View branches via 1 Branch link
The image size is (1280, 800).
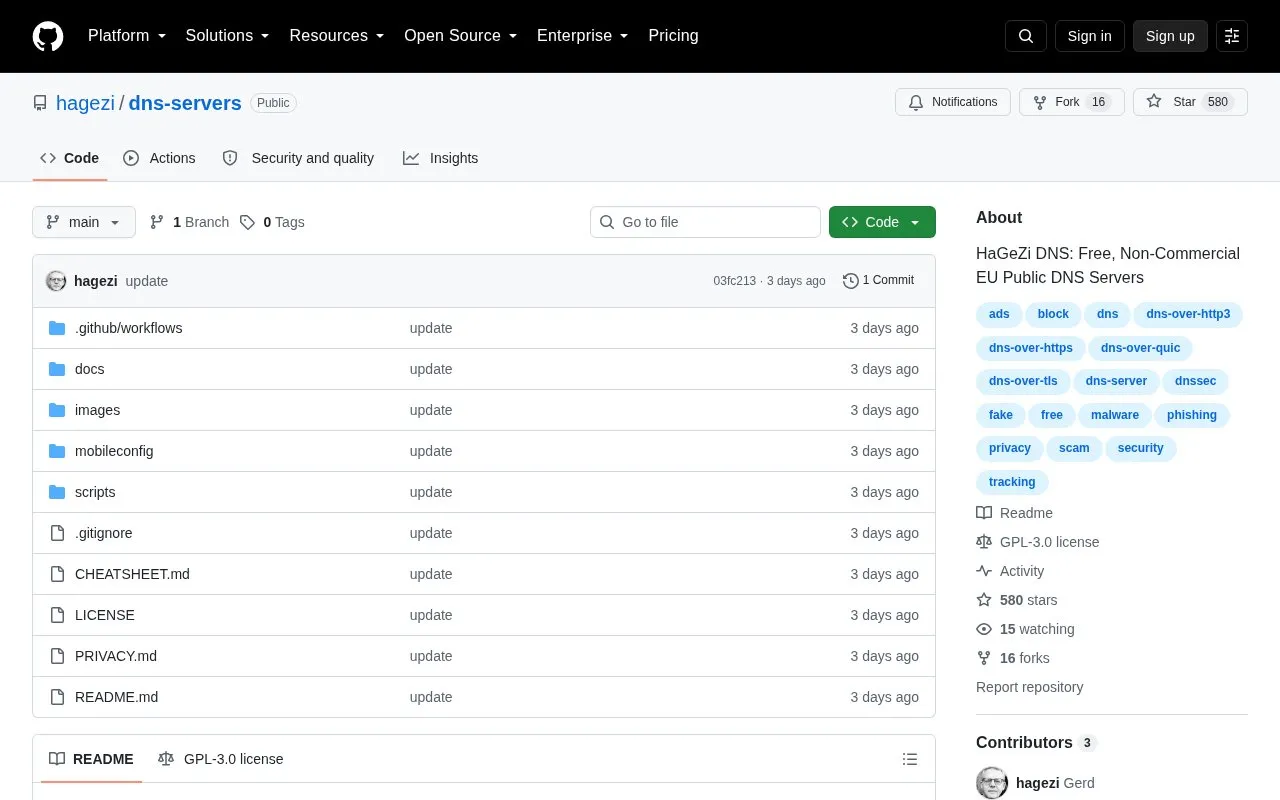189,222
